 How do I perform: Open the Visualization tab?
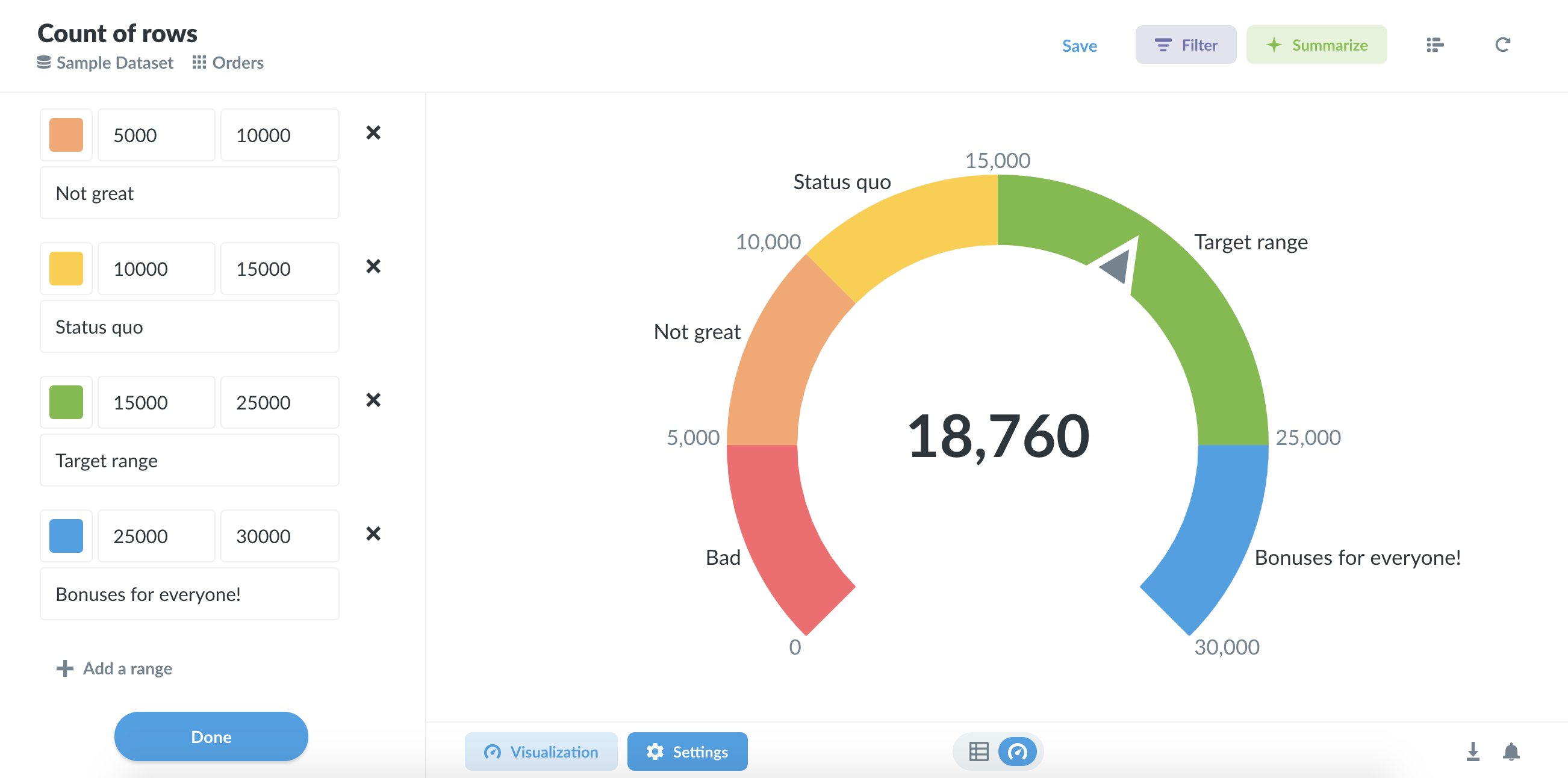pyautogui.click(x=541, y=752)
